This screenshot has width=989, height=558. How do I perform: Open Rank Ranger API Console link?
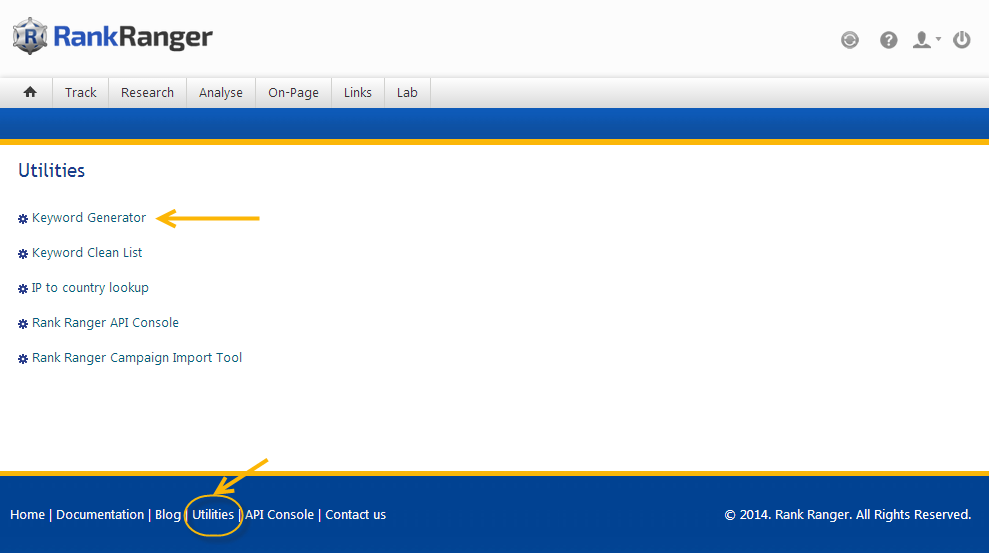point(105,323)
